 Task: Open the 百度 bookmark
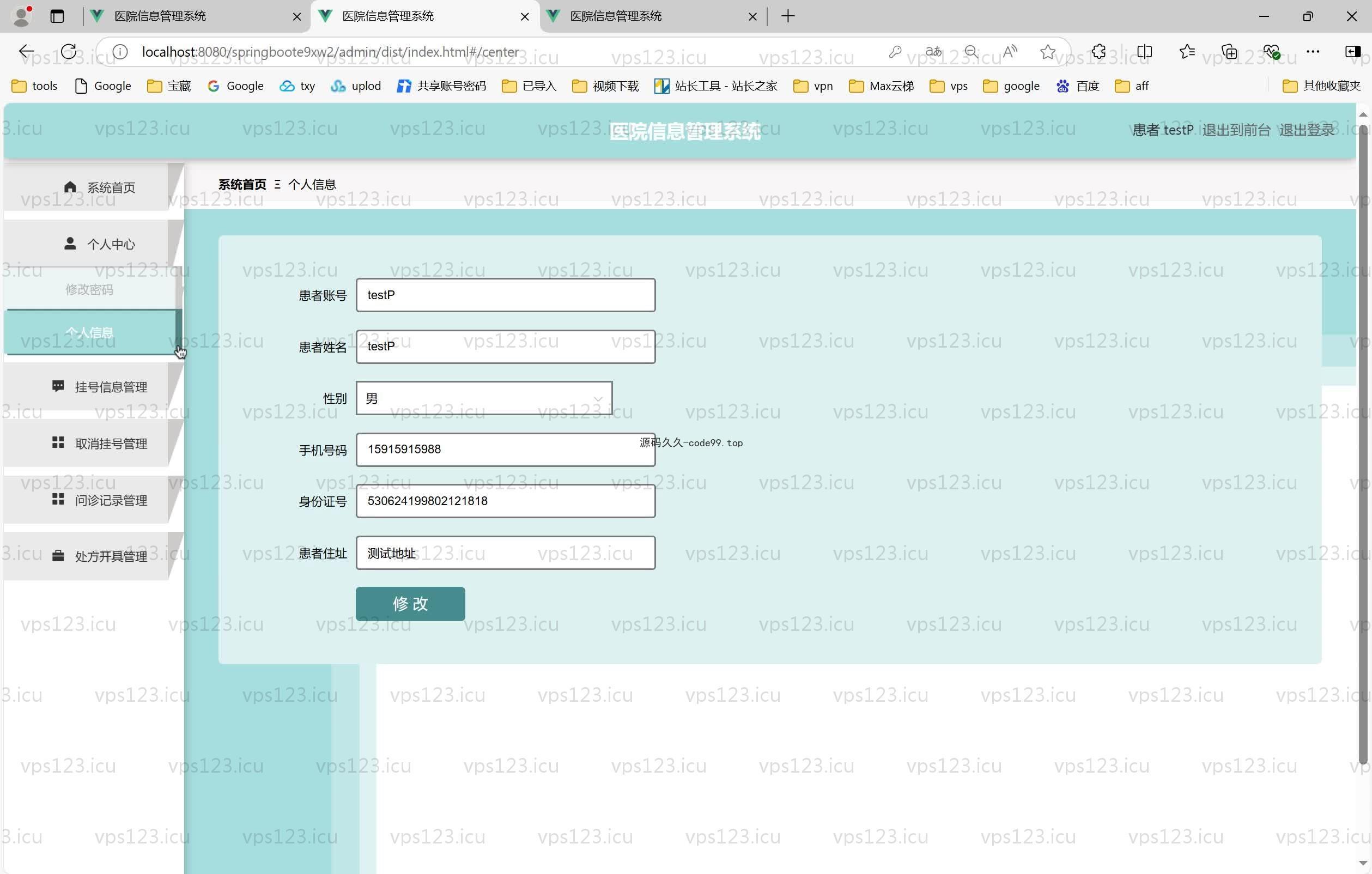coord(1077,86)
